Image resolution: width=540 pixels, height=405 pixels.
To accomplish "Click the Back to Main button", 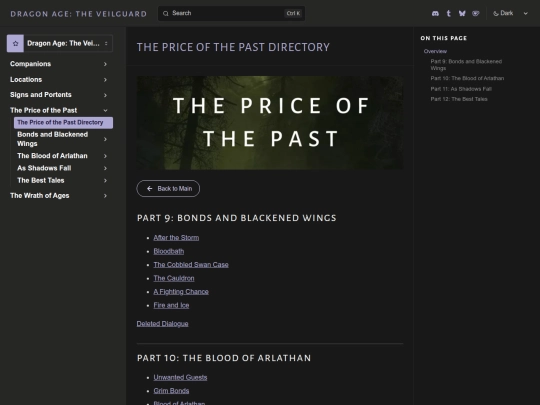I will click(x=168, y=189).
